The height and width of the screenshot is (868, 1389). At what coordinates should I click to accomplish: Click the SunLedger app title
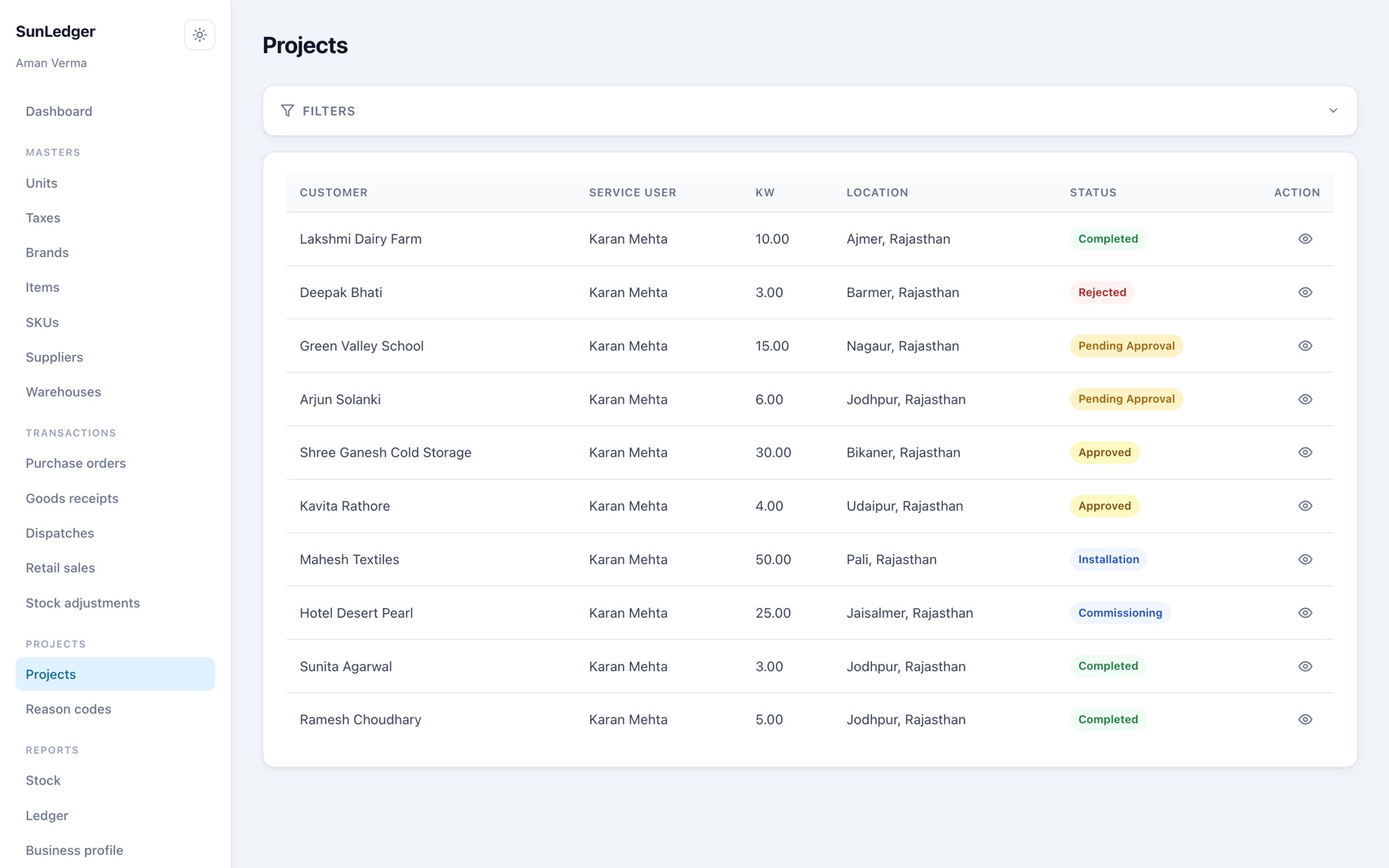pos(56,32)
